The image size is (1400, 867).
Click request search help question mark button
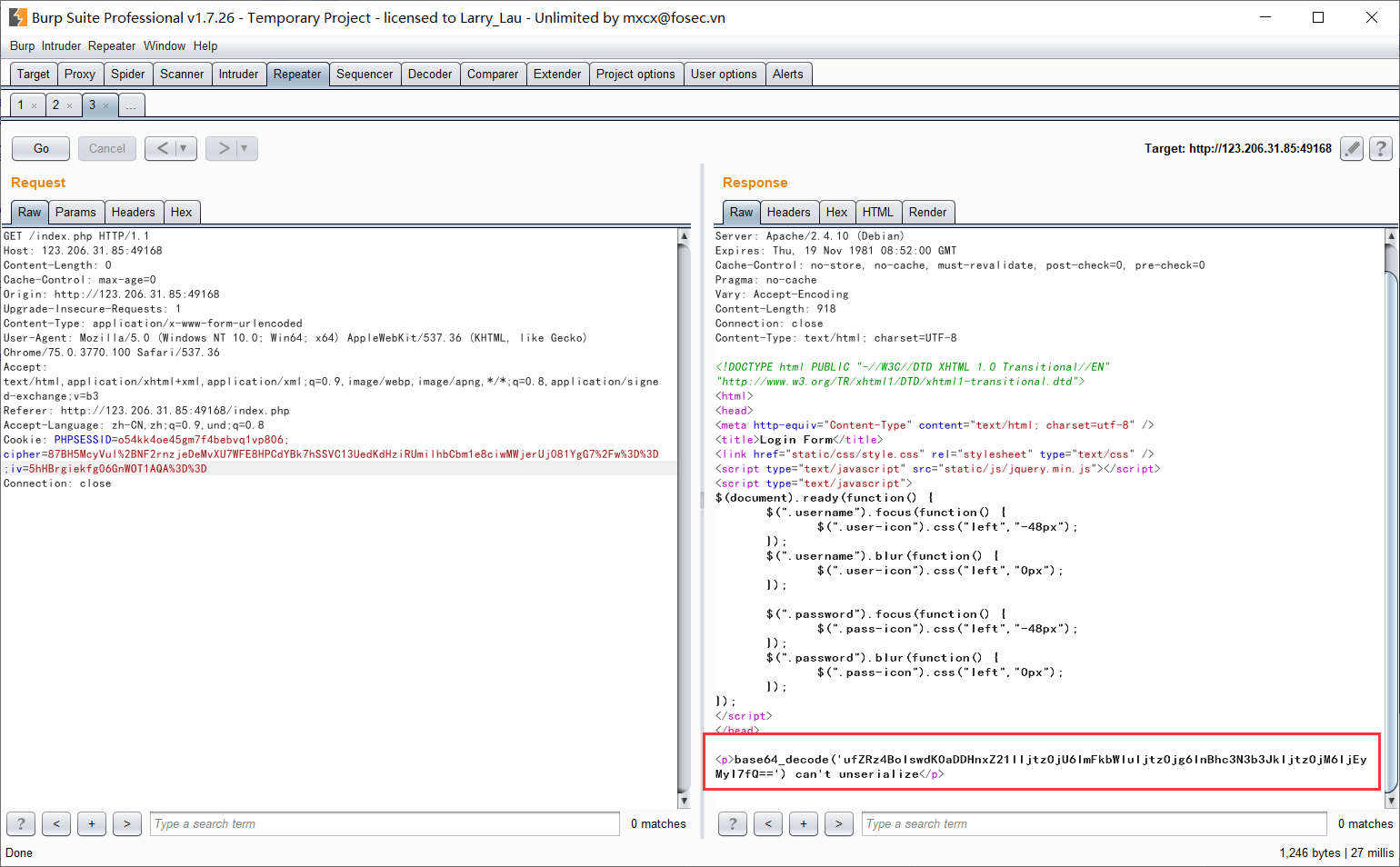tap(21, 823)
